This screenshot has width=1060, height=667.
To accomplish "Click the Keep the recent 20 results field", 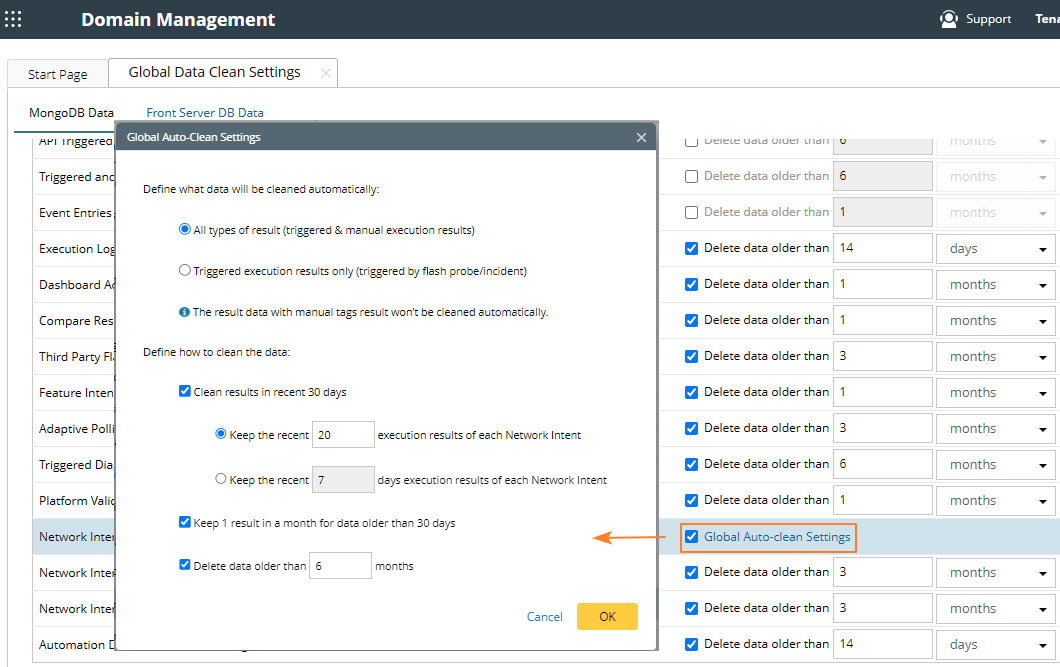I will [x=343, y=435].
